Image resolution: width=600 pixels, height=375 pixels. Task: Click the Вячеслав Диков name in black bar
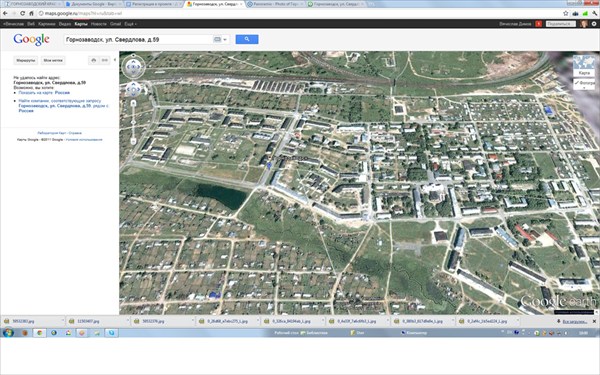[515, 24]
